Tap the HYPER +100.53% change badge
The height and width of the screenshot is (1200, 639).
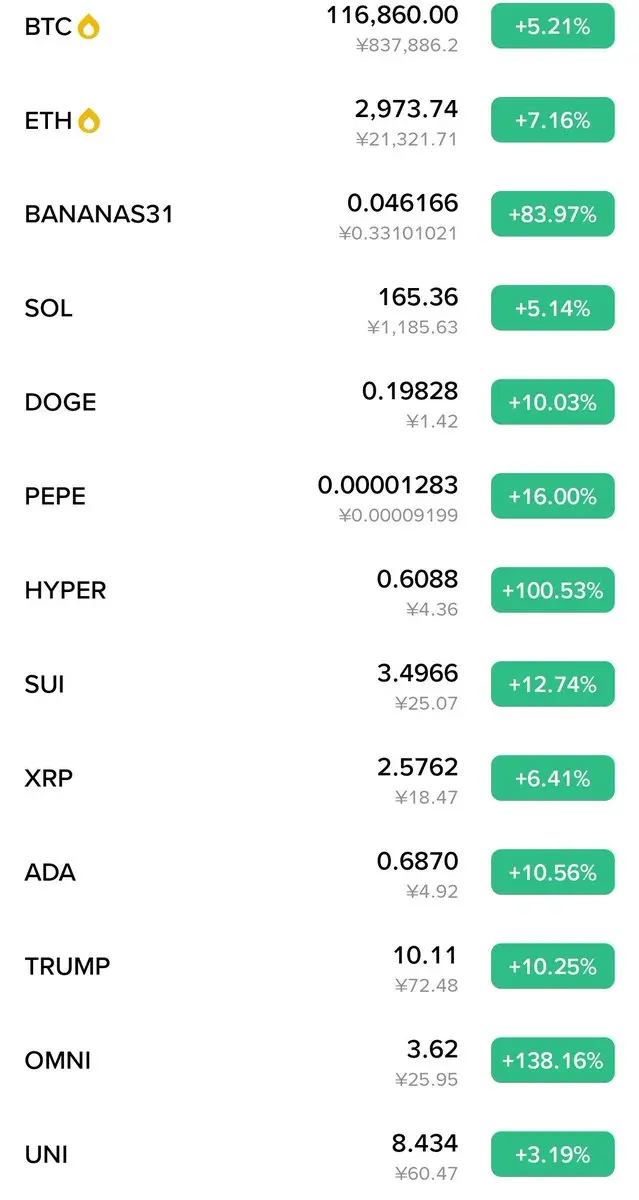click(552, 591)
